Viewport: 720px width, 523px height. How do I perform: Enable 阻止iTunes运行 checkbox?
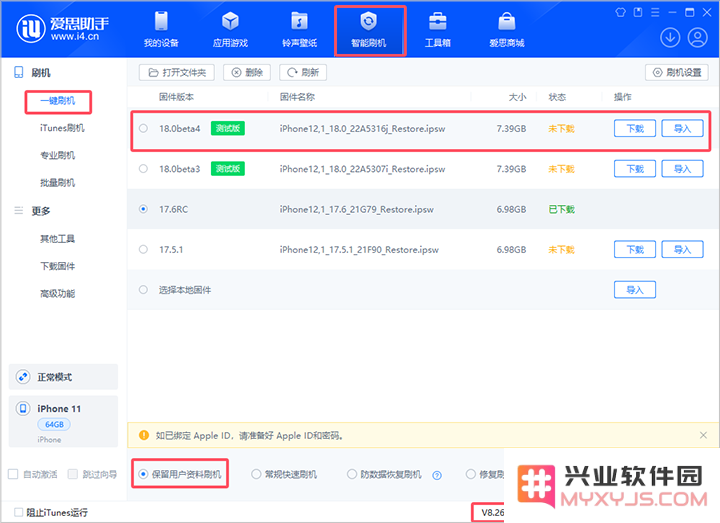coord(19,512)
